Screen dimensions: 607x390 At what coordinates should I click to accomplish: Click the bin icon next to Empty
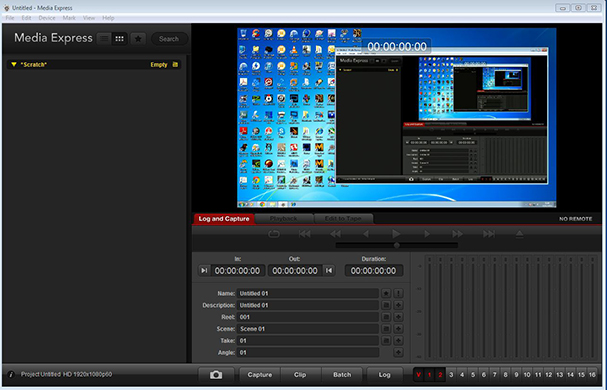175,64
